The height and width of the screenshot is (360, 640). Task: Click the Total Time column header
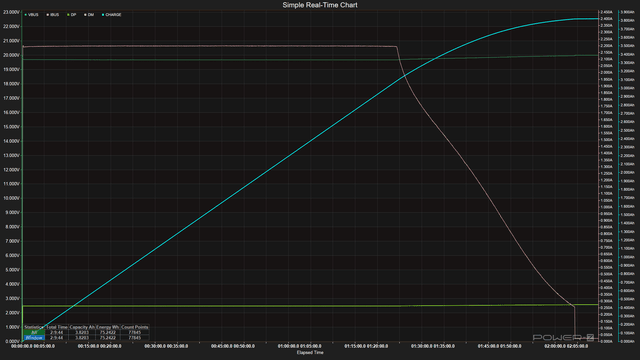coord(57,327)
